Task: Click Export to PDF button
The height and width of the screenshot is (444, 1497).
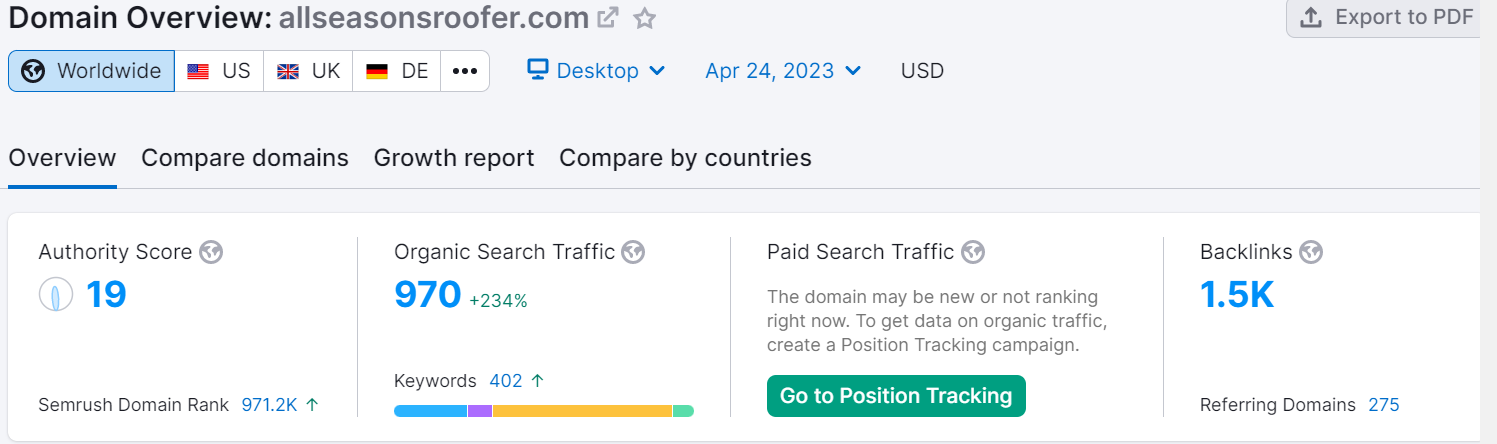Action: 1385,18
